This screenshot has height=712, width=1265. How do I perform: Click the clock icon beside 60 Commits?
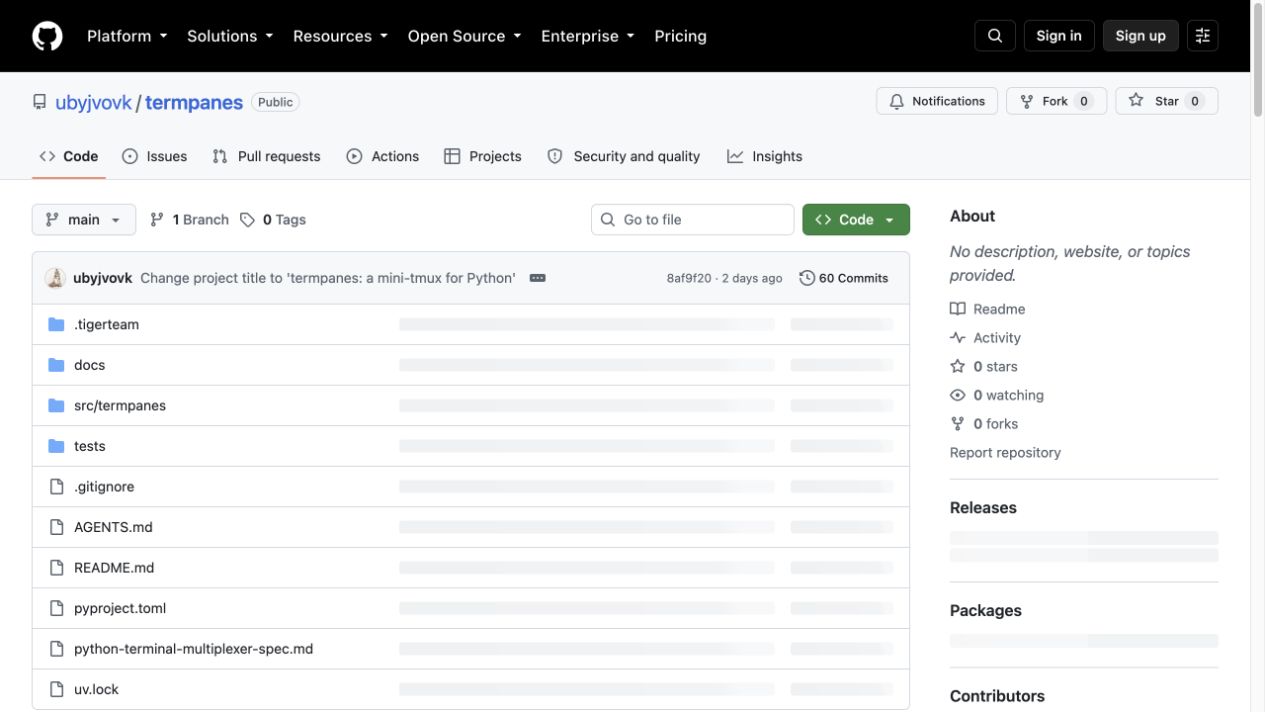tap(807, 278)
